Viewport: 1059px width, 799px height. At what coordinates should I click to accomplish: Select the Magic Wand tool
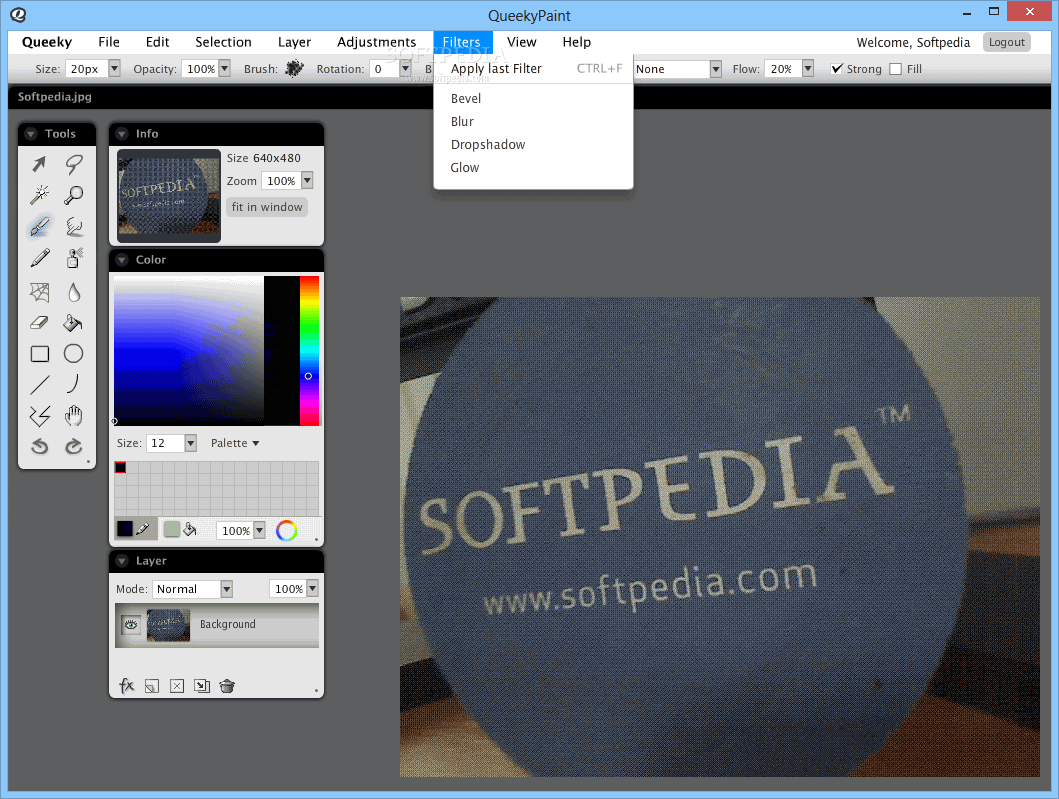point(39,195)
